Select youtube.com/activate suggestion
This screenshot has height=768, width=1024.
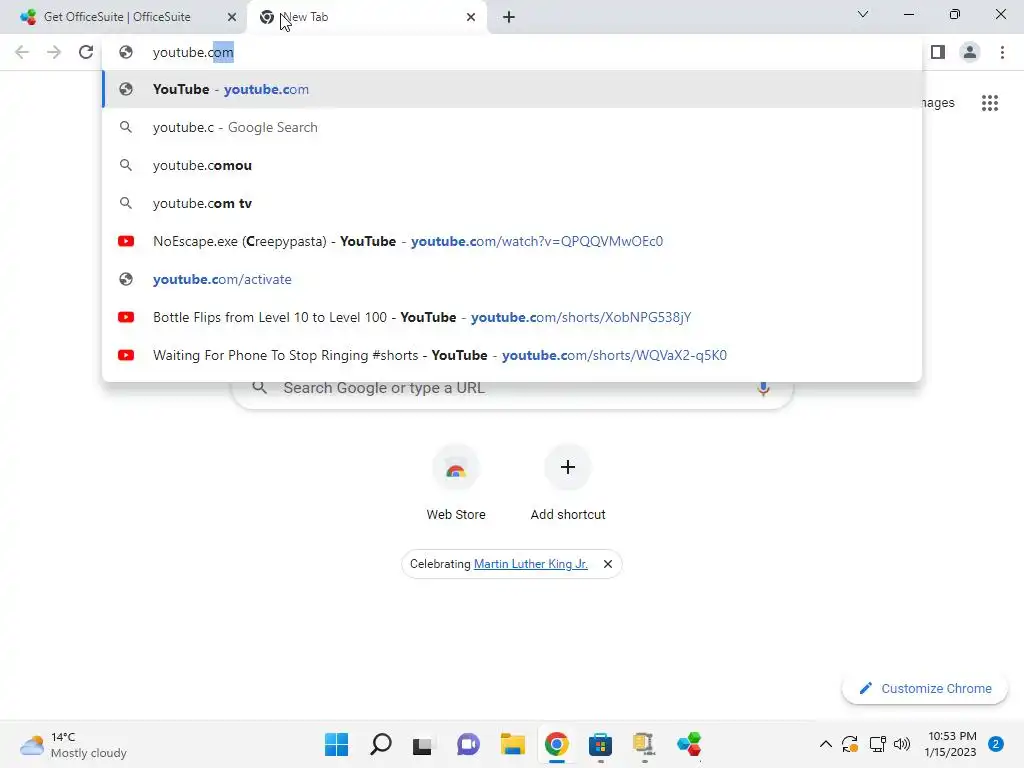coord(512,279)
